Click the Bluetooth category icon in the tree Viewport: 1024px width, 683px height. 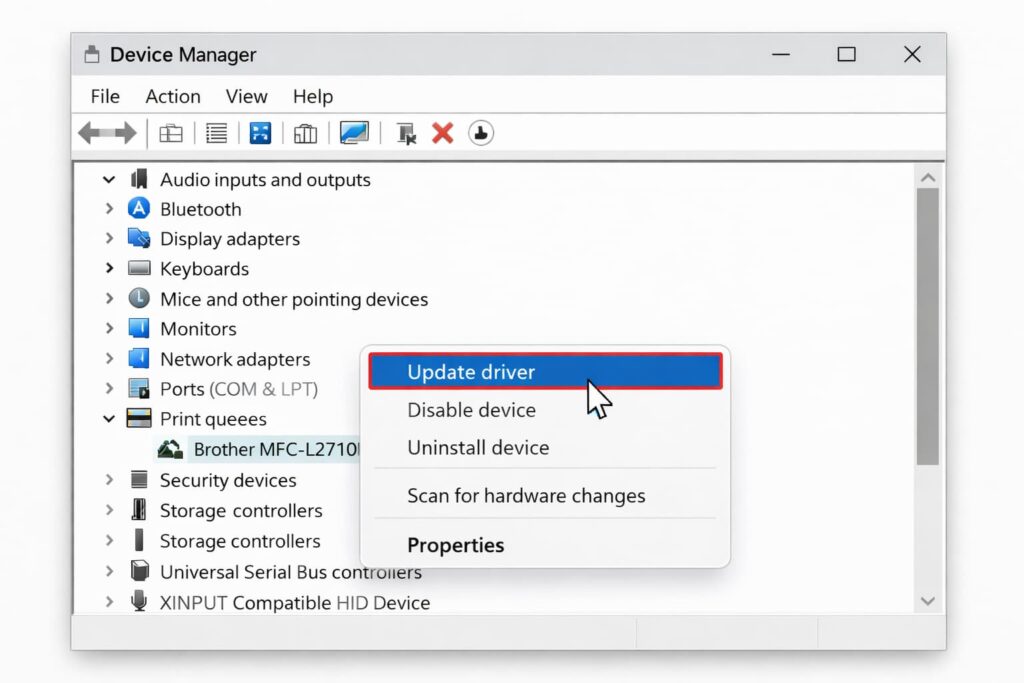[139, 209]
